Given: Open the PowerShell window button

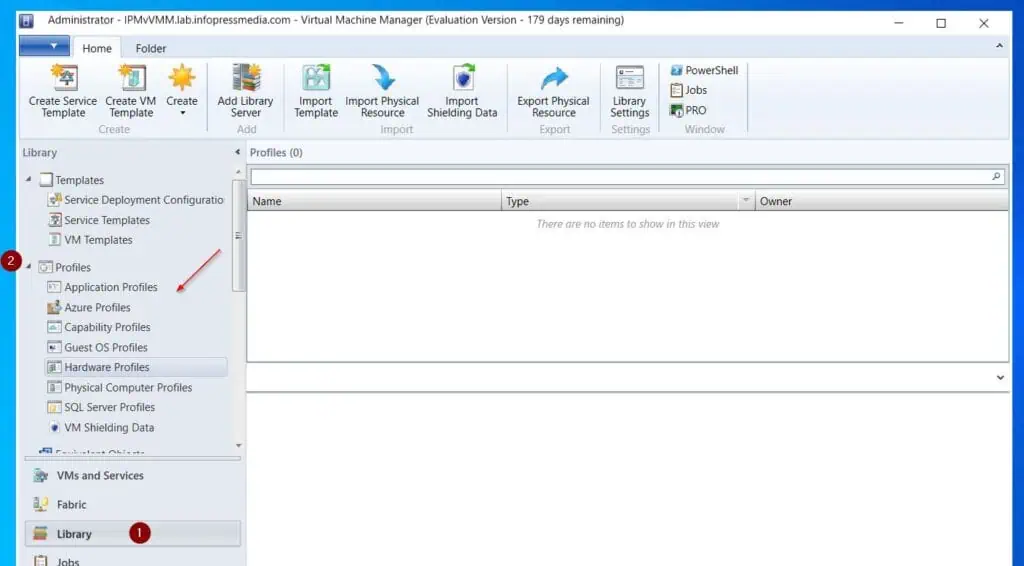Looking at the screenshot, I should coord(704,70).
